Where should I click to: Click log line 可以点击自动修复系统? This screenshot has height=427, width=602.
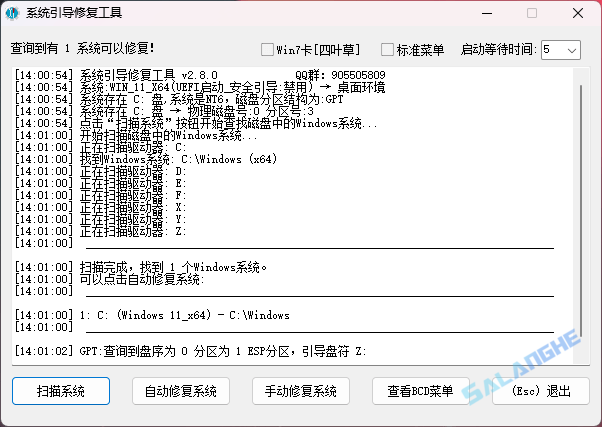(109, 279)
